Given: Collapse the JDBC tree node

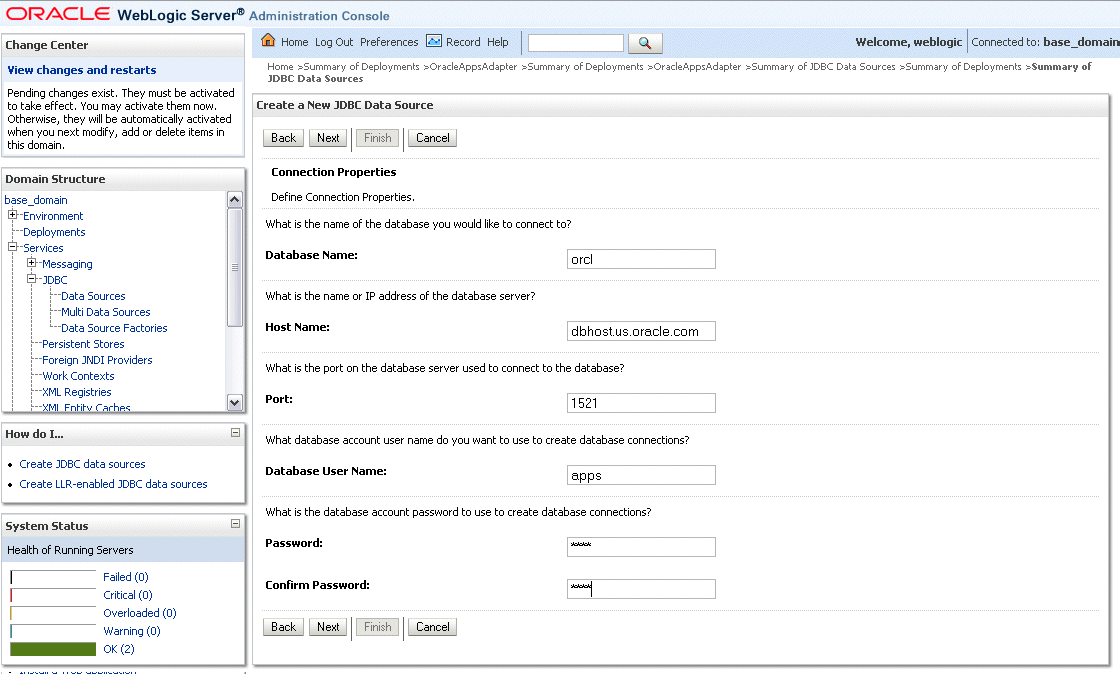Looking at the screenshot, I should 31,279.
